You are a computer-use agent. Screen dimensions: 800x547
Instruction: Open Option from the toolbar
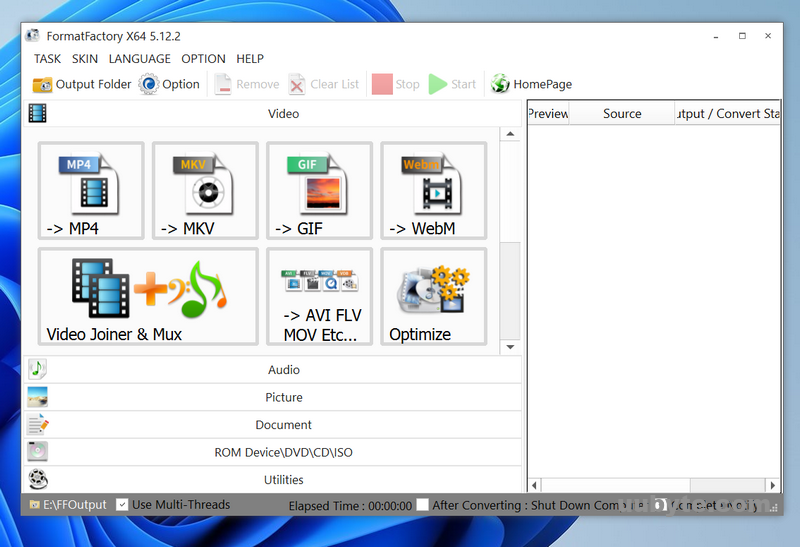pos(169,84)
